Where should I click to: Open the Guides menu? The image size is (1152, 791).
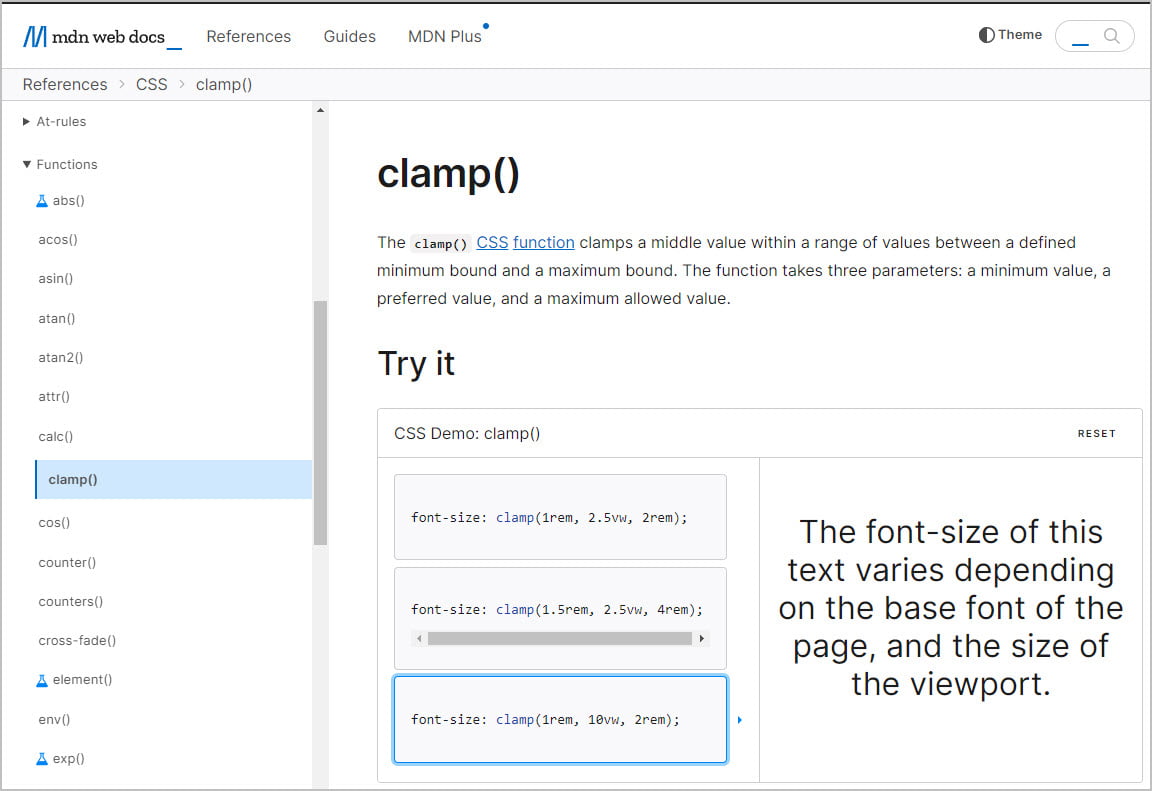tap(349, 36)
